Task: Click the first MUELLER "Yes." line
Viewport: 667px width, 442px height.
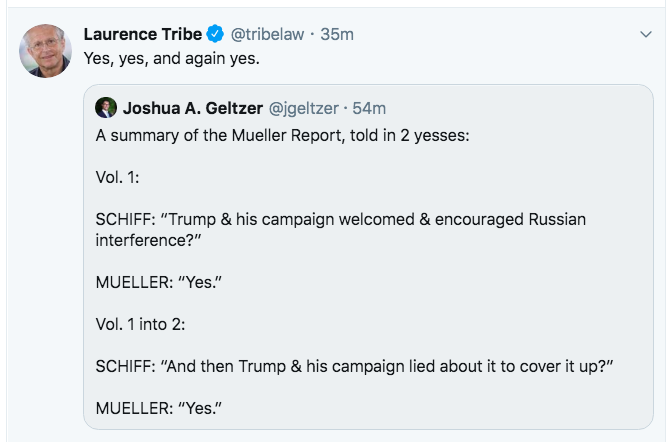Action: pyautogui.click(x=158, y=281)
